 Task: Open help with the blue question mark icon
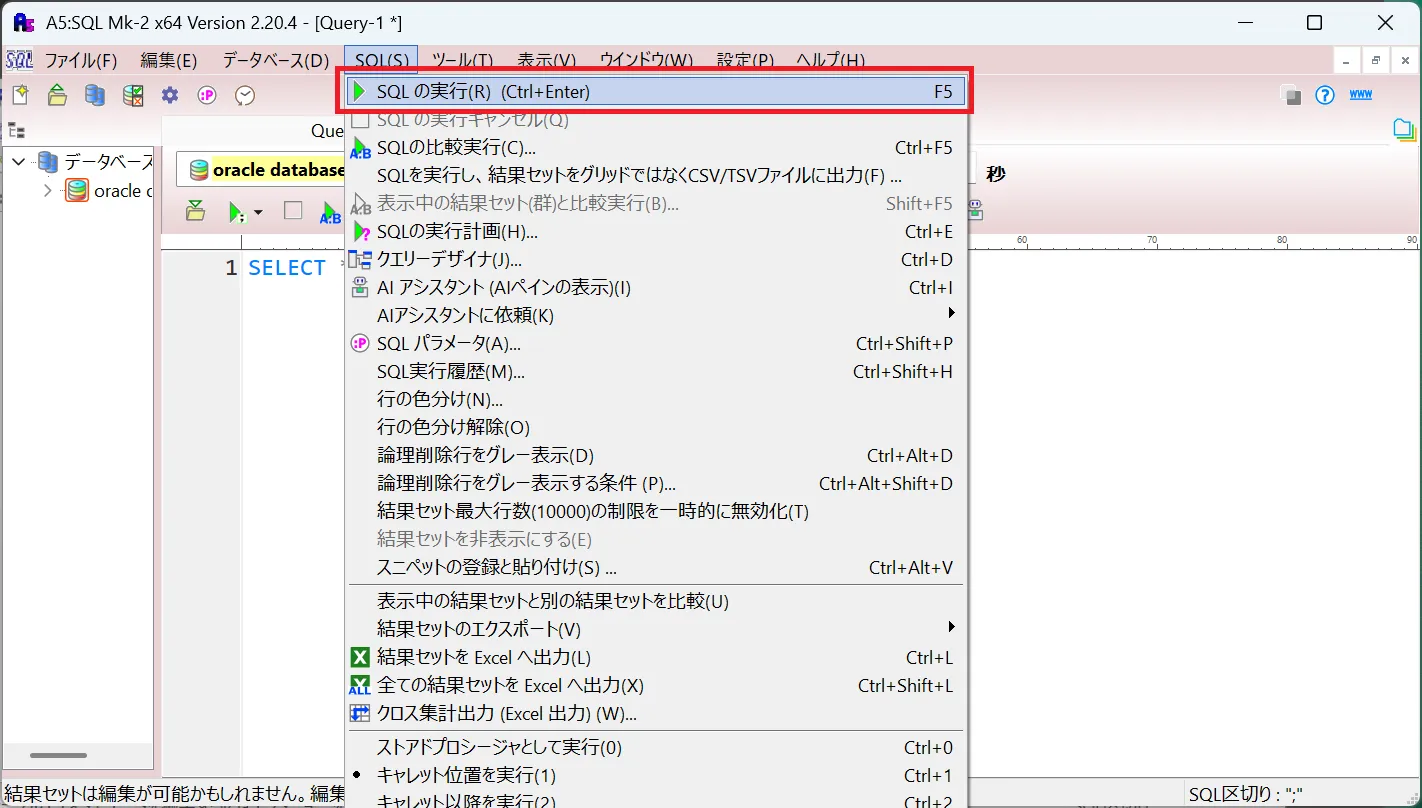[1325, 95]
